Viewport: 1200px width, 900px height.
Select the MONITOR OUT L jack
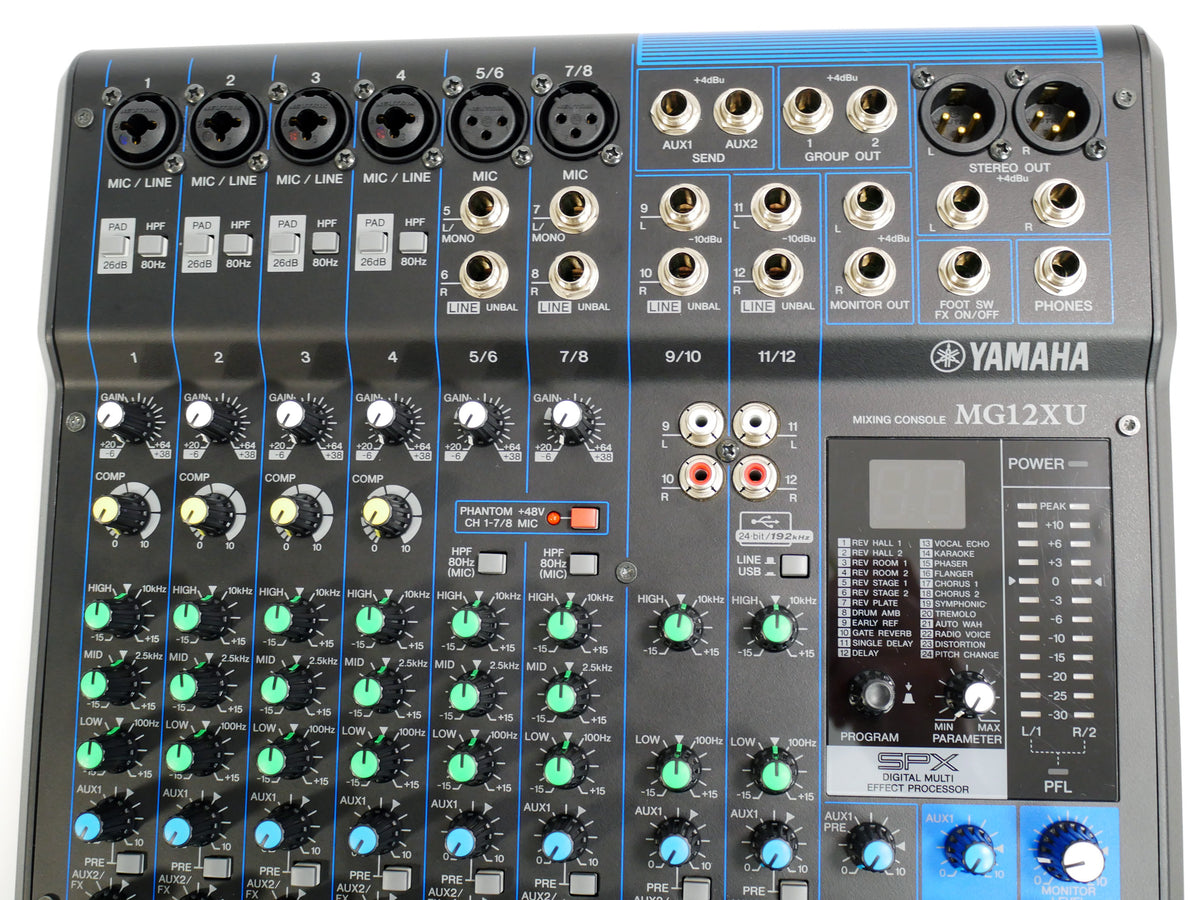point(870,207)
